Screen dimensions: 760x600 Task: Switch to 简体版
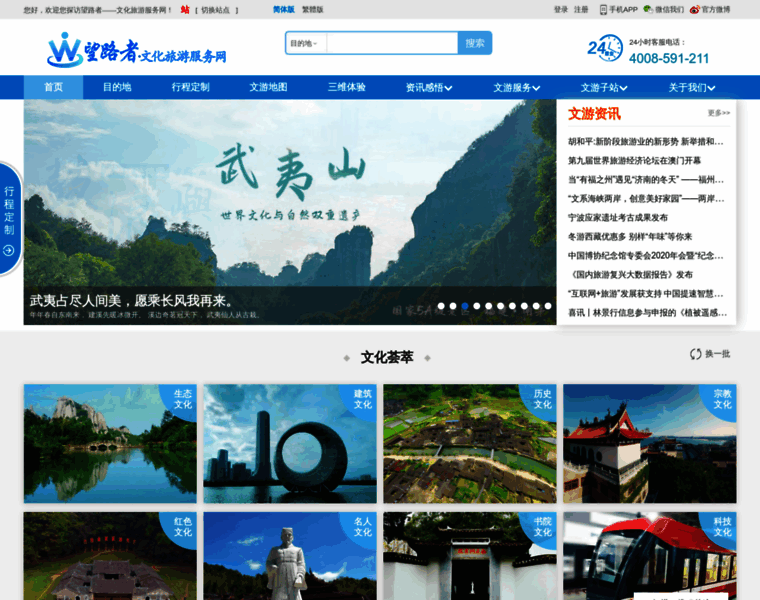284,10
